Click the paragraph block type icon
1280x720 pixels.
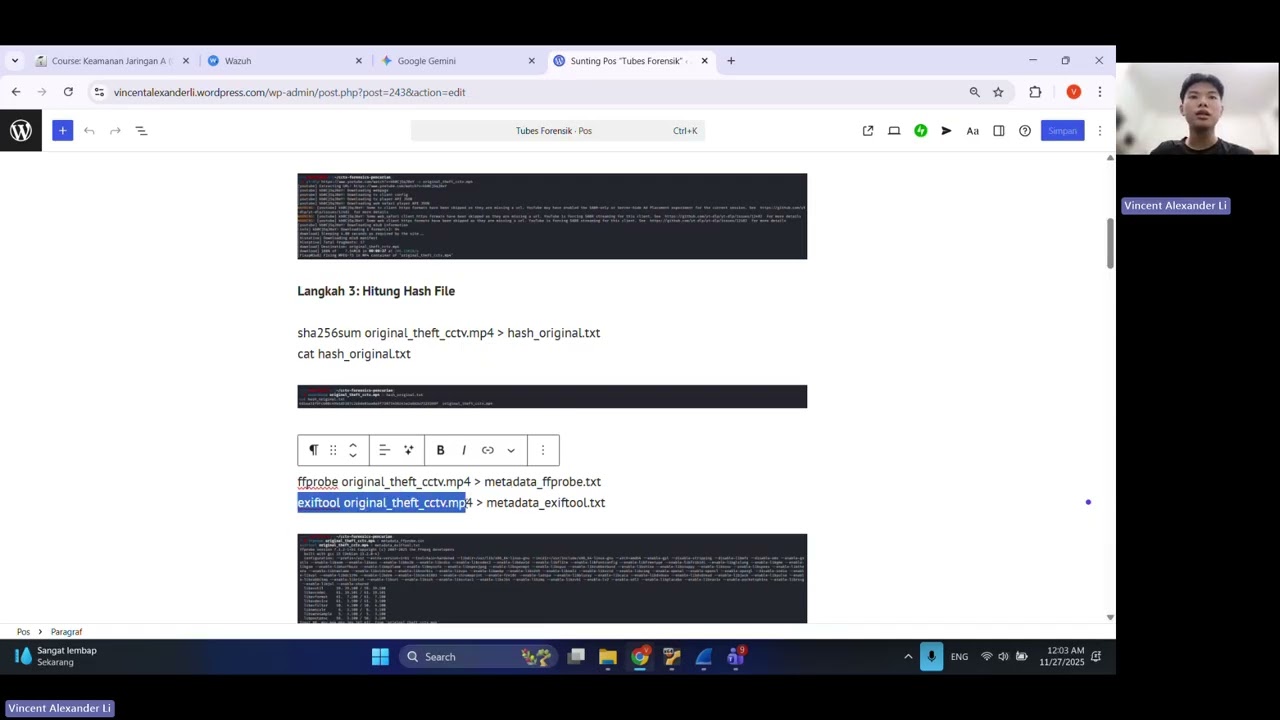click(313, 450)
